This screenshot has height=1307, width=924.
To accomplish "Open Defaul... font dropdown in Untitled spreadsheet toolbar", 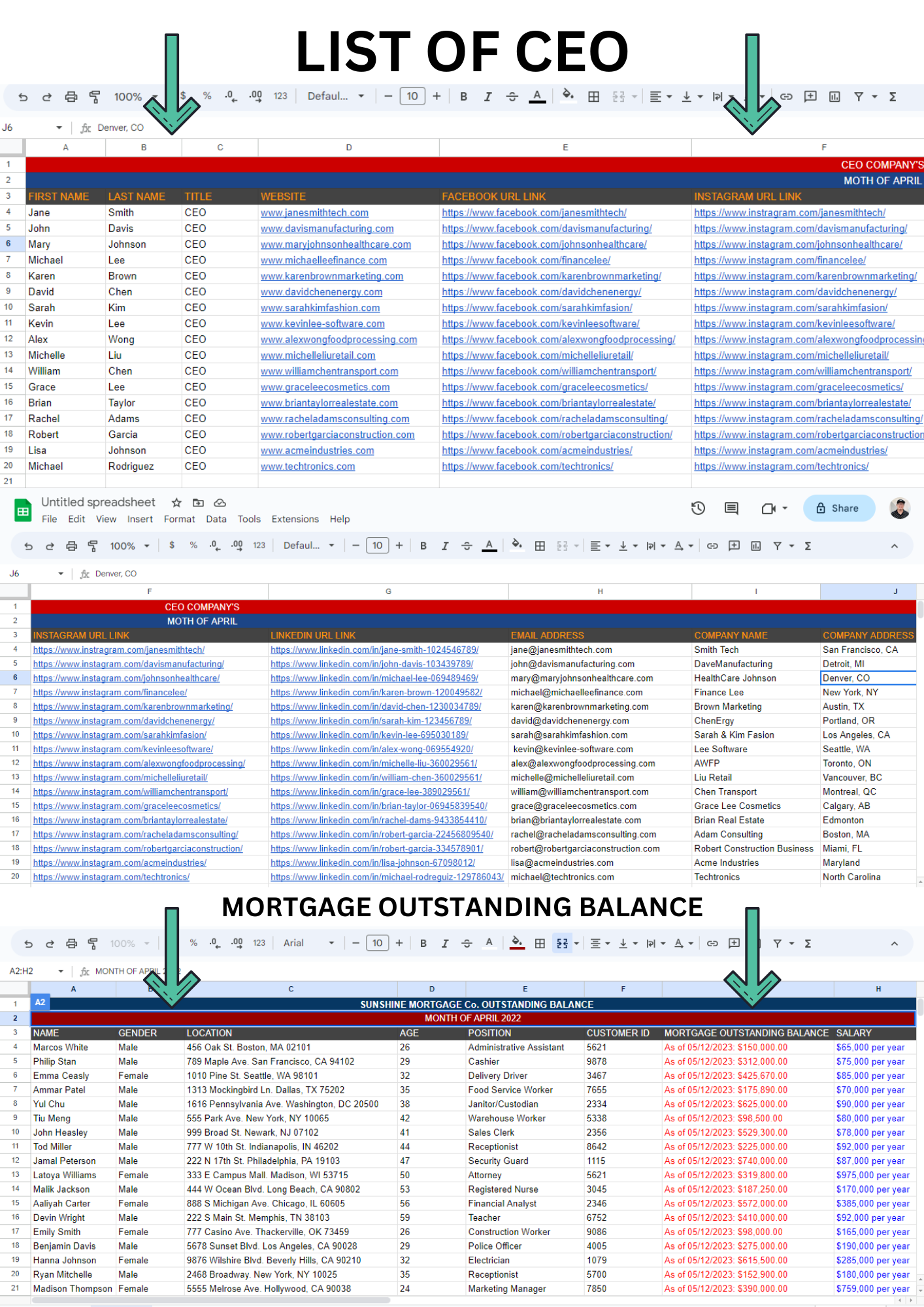I will (x=308, y=546).
